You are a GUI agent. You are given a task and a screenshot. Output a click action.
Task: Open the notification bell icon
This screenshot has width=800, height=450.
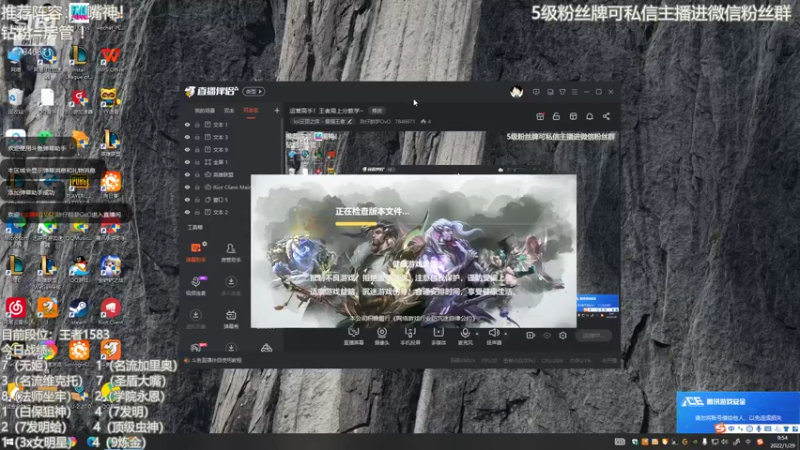[589, 116]
